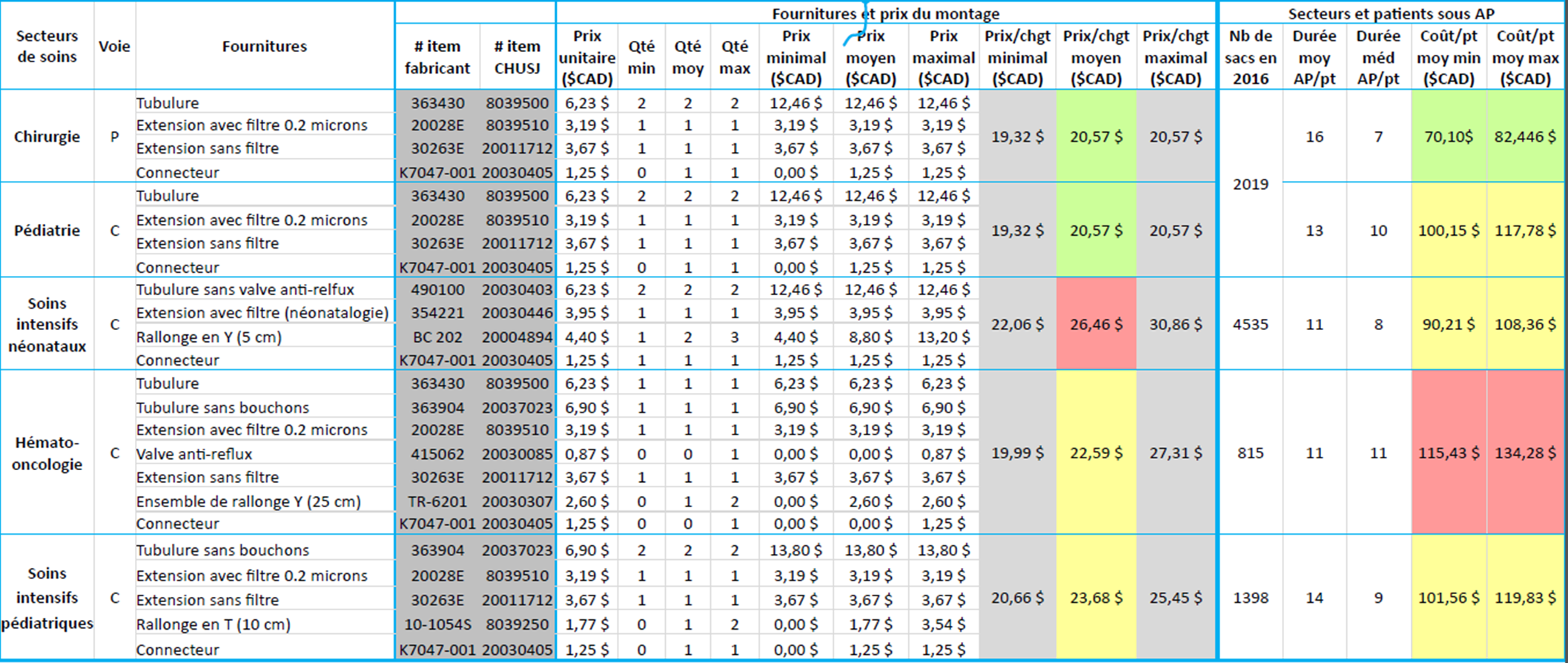
Task: Select the Hémato-oncologie sector cell
Action: point(47,453)
